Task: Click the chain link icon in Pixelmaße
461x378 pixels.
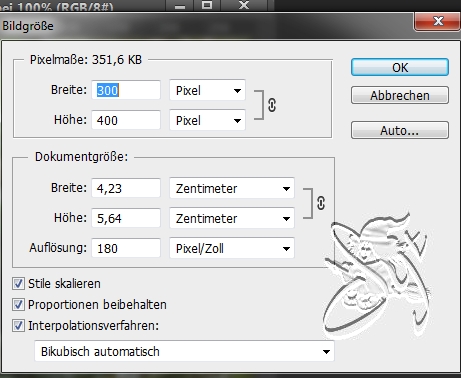Action: [x=272, y=105]
